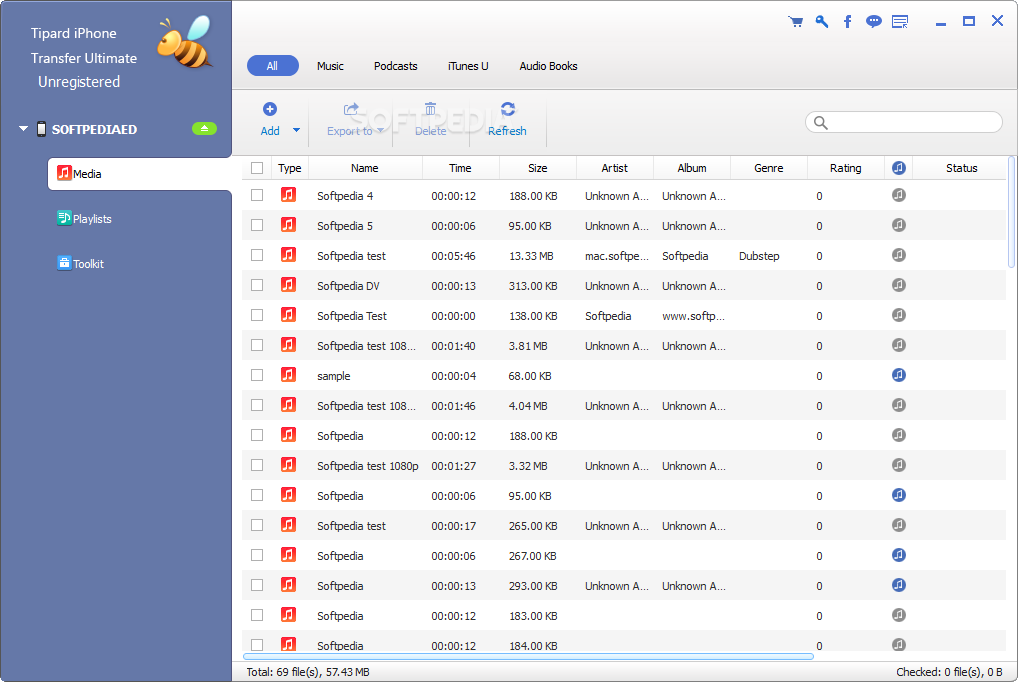Switch to the Audio Books tab
This screenshot has width=1018, height=682.
(548, 66)
